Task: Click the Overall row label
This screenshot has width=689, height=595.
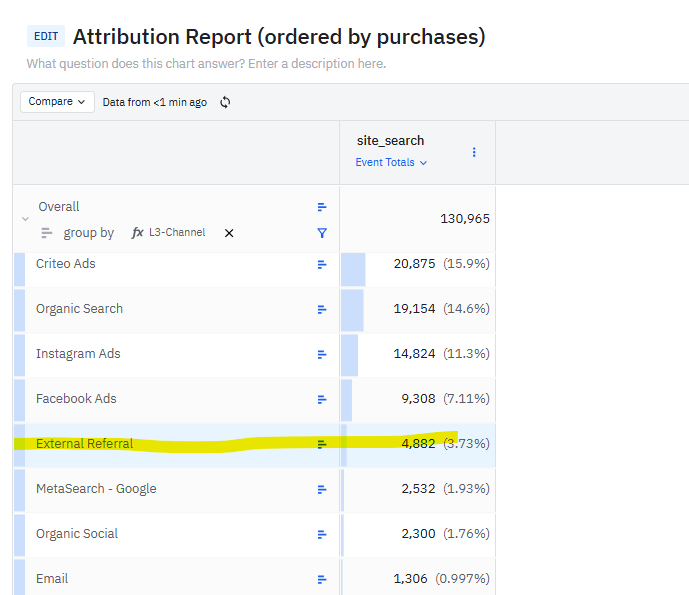Action: [58, 207]
